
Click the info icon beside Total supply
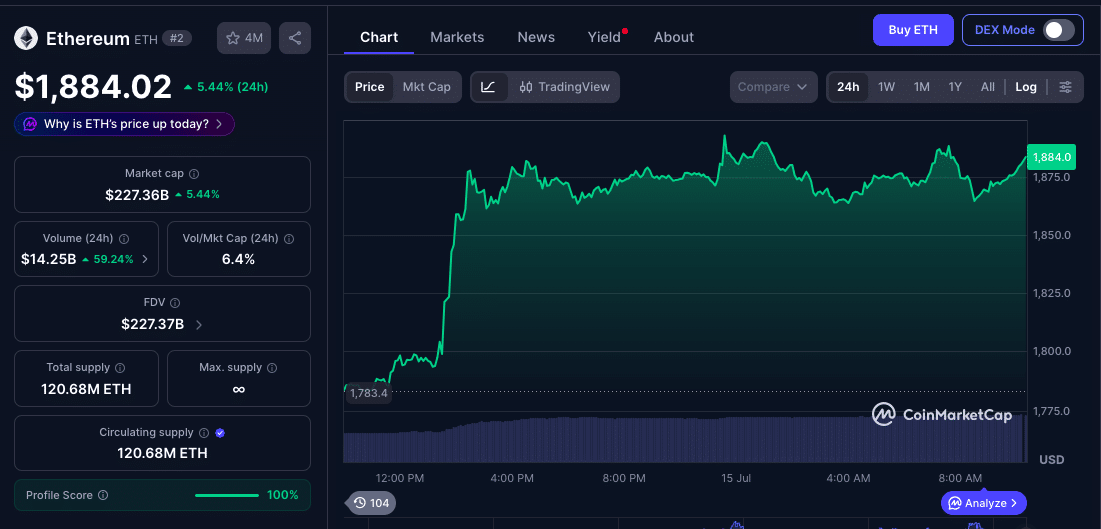coord(120,367)
